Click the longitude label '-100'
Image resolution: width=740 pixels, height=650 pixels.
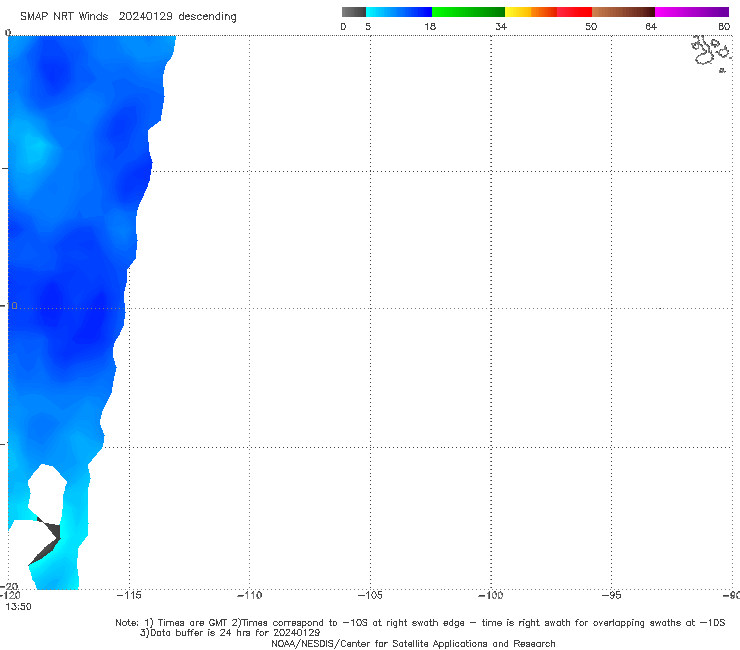(491, 595)
